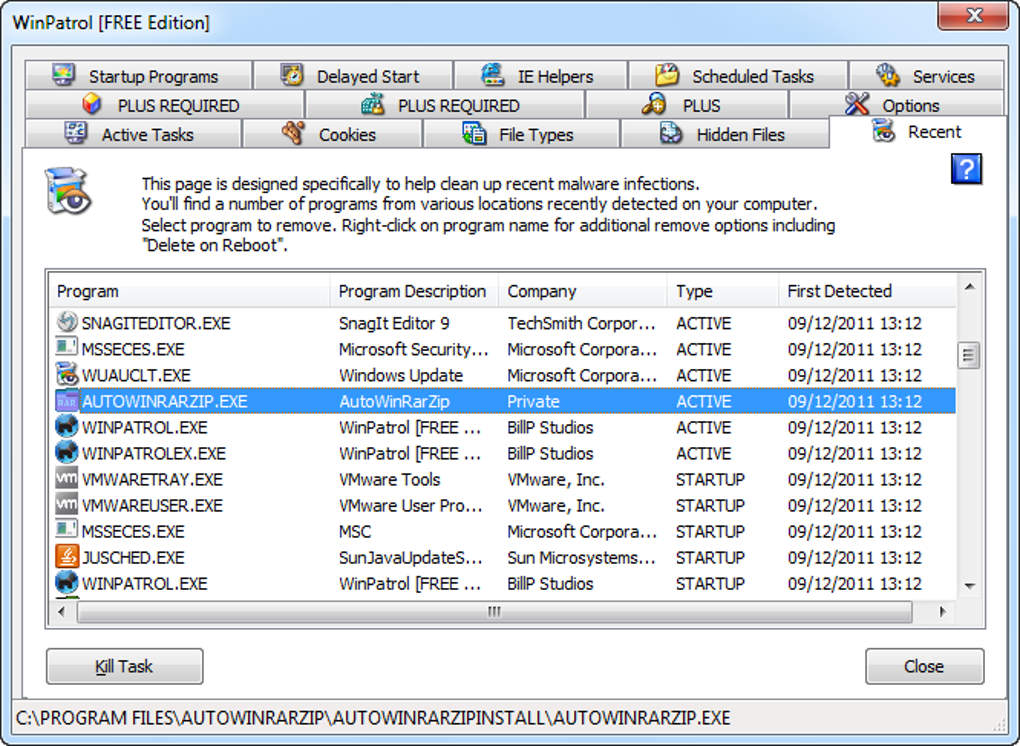Click the Microsoft Security icon for MSSECES.EXE

tap(62, 349)
